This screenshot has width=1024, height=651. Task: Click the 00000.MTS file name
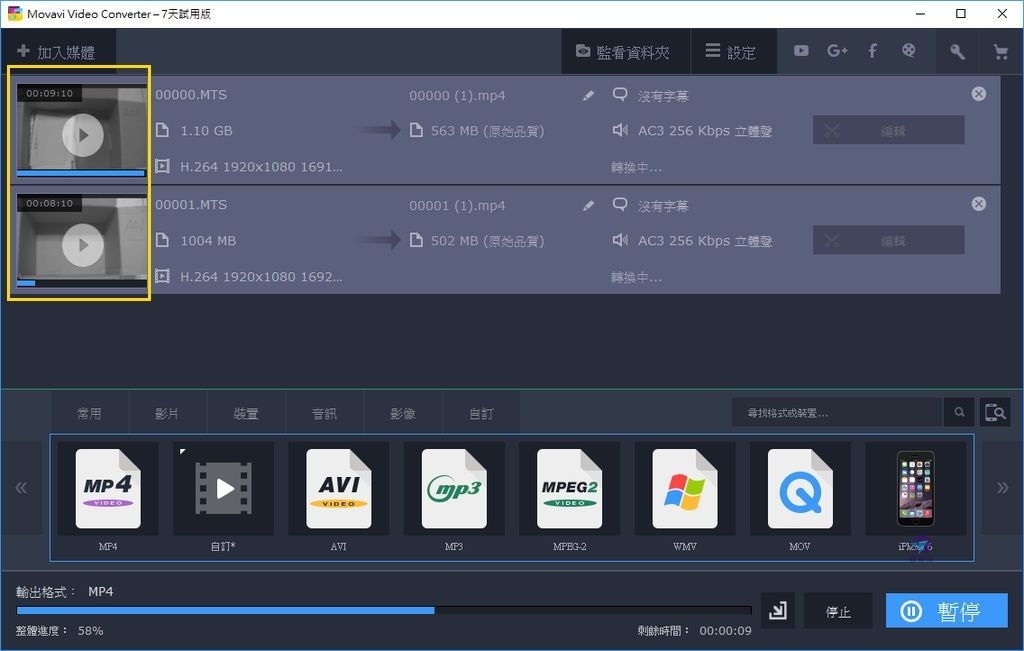191,95
